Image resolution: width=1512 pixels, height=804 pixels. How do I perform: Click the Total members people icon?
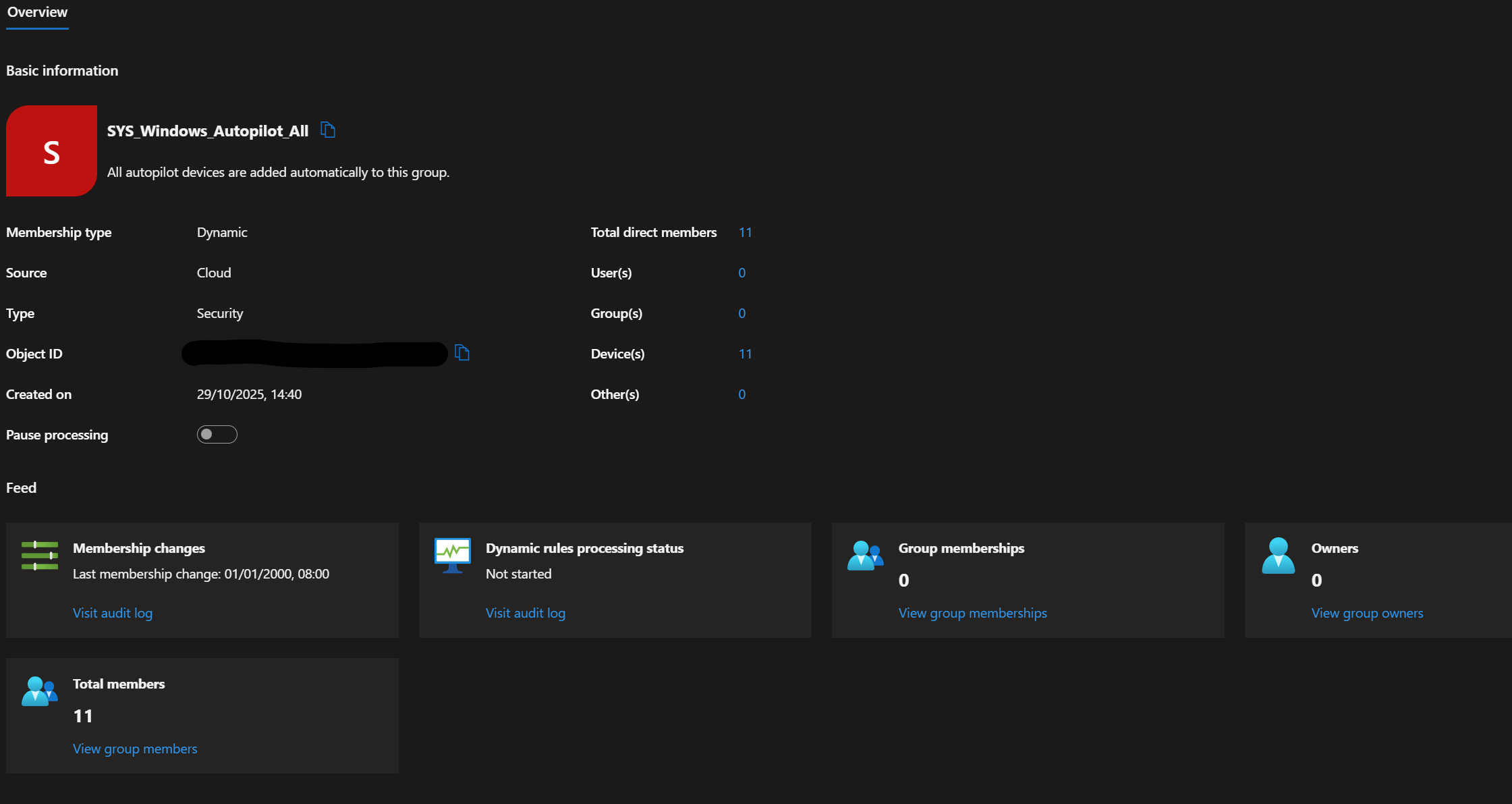[x=40, y=691]
